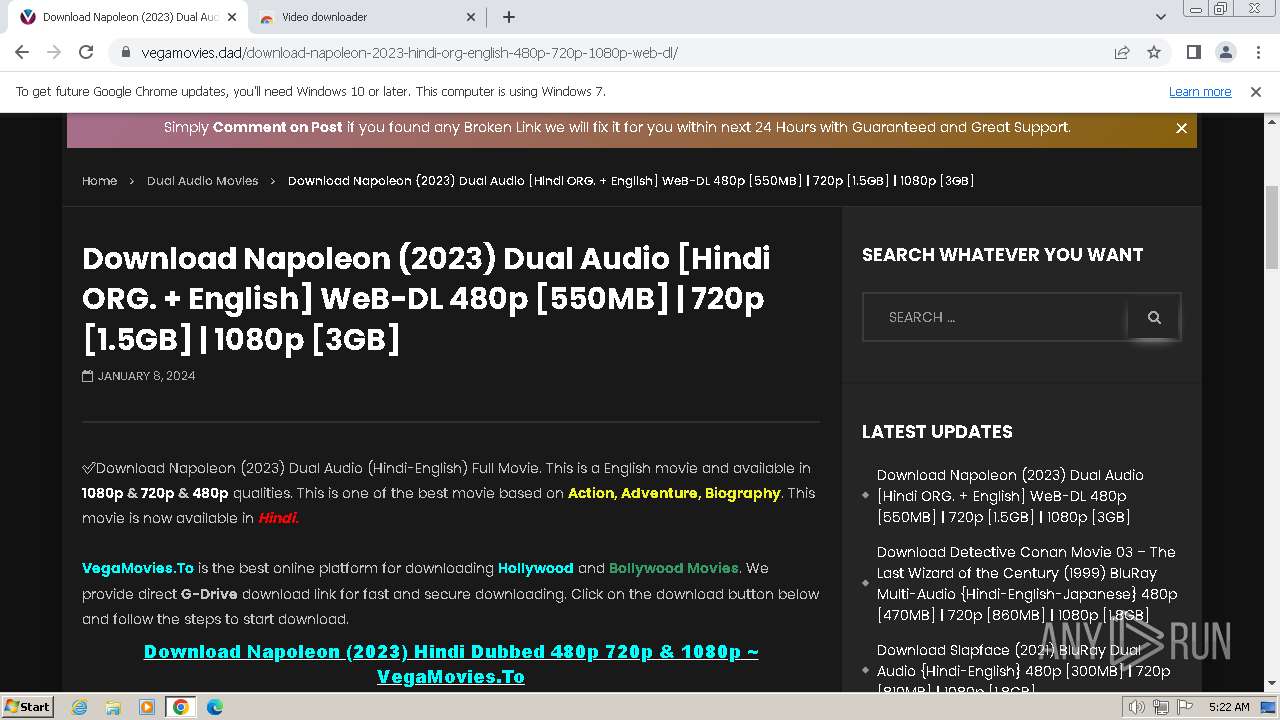
Task: Open Detective Conan Movie 03 update link
Action: tap(1027, 583)
